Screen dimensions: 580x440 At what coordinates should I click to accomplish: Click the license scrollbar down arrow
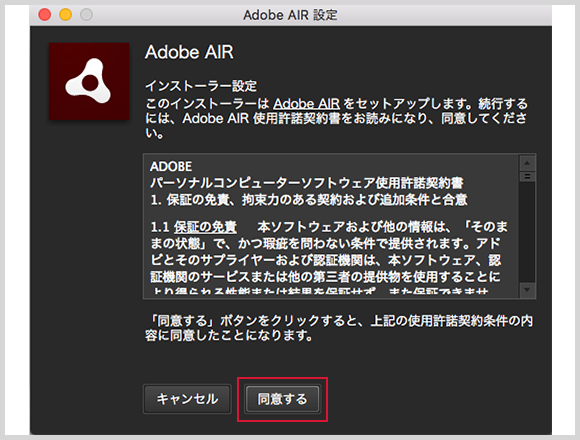527,290
